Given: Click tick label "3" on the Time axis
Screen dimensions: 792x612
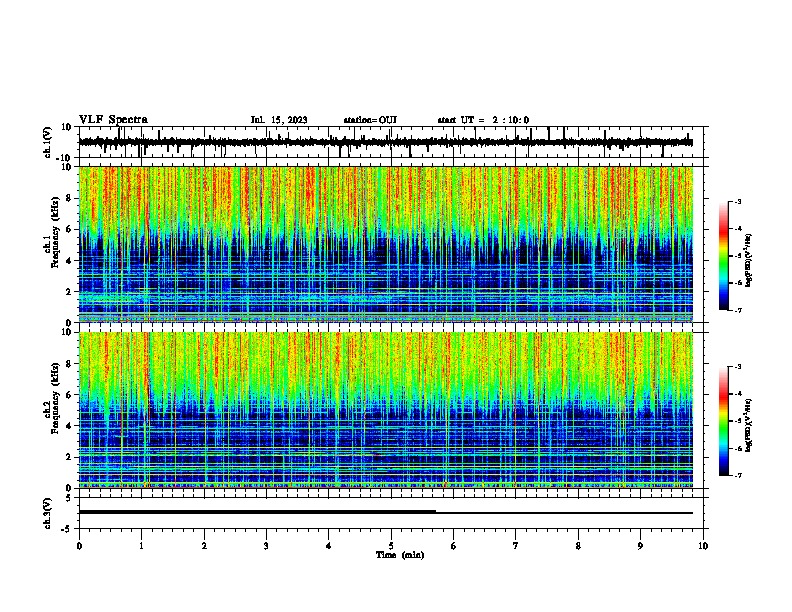Looking at the screenshot, I should click(x=266, y=546).
